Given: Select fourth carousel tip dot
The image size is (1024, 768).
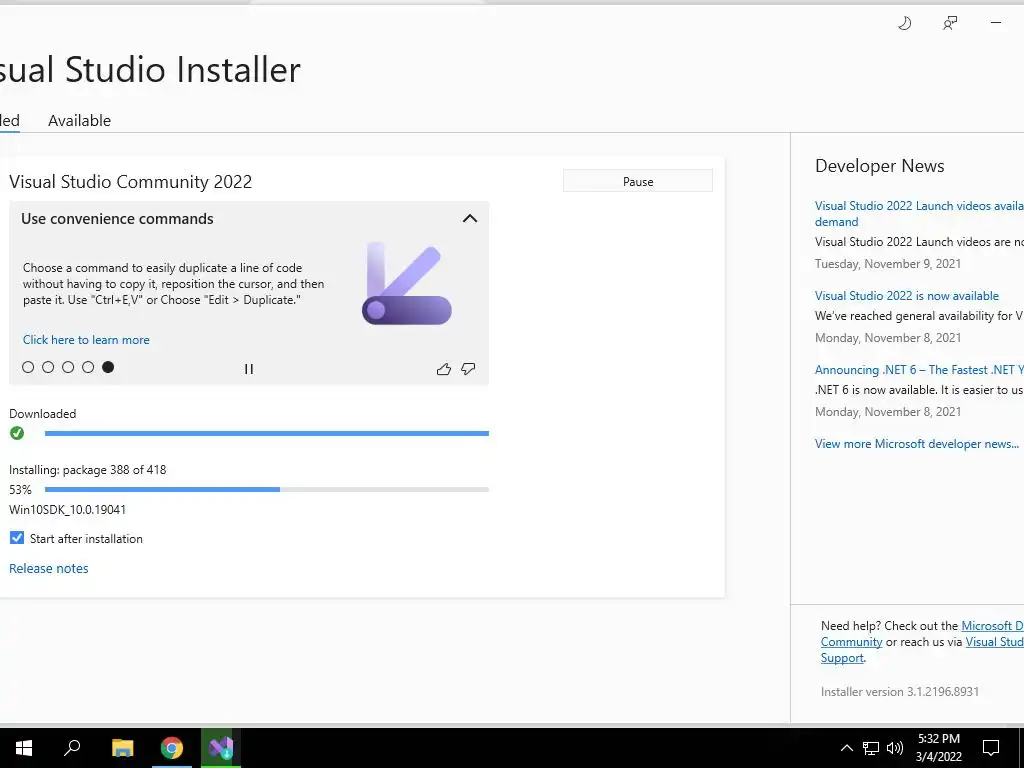Looking at the screenshot, I should tap(88, 367).
